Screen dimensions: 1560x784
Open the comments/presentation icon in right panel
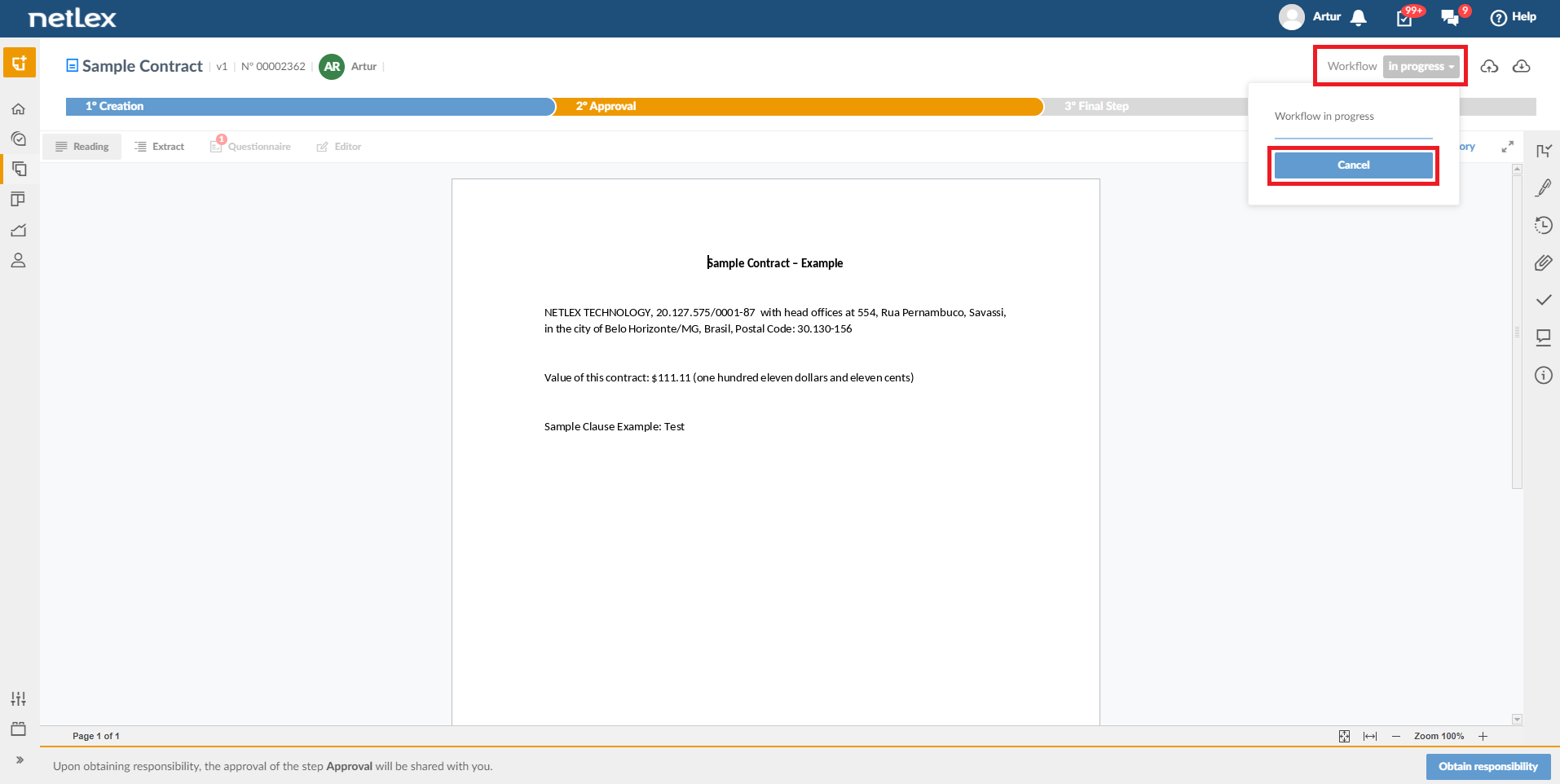(1543, 337)
